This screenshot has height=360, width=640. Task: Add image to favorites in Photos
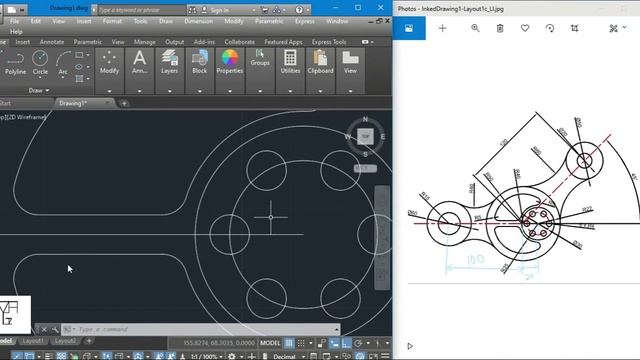[x=525, y=28]
